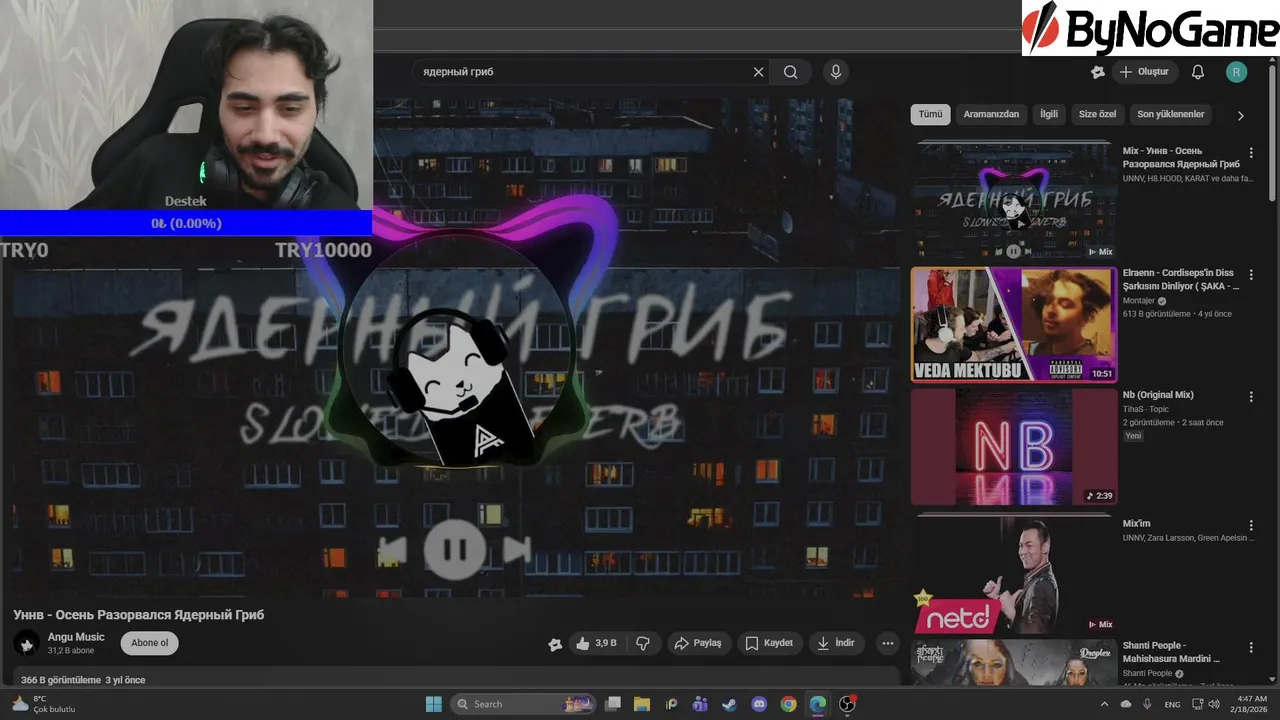Open the Angu Music channel name
The image size is (1280, 720).
pyautogui.click(x=76, y=637)
